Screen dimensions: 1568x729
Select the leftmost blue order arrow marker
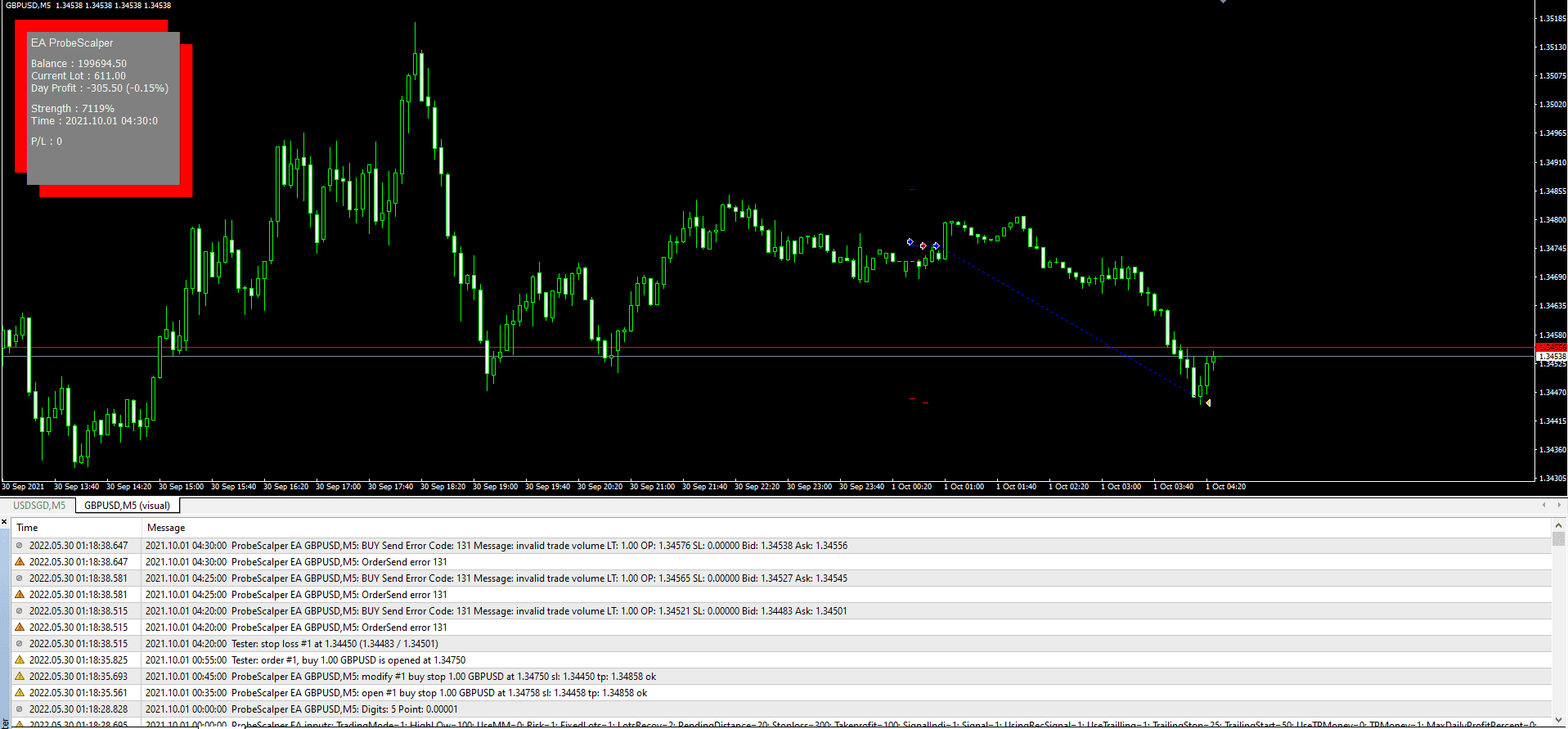pyautogui.click(x=910, y=242)
